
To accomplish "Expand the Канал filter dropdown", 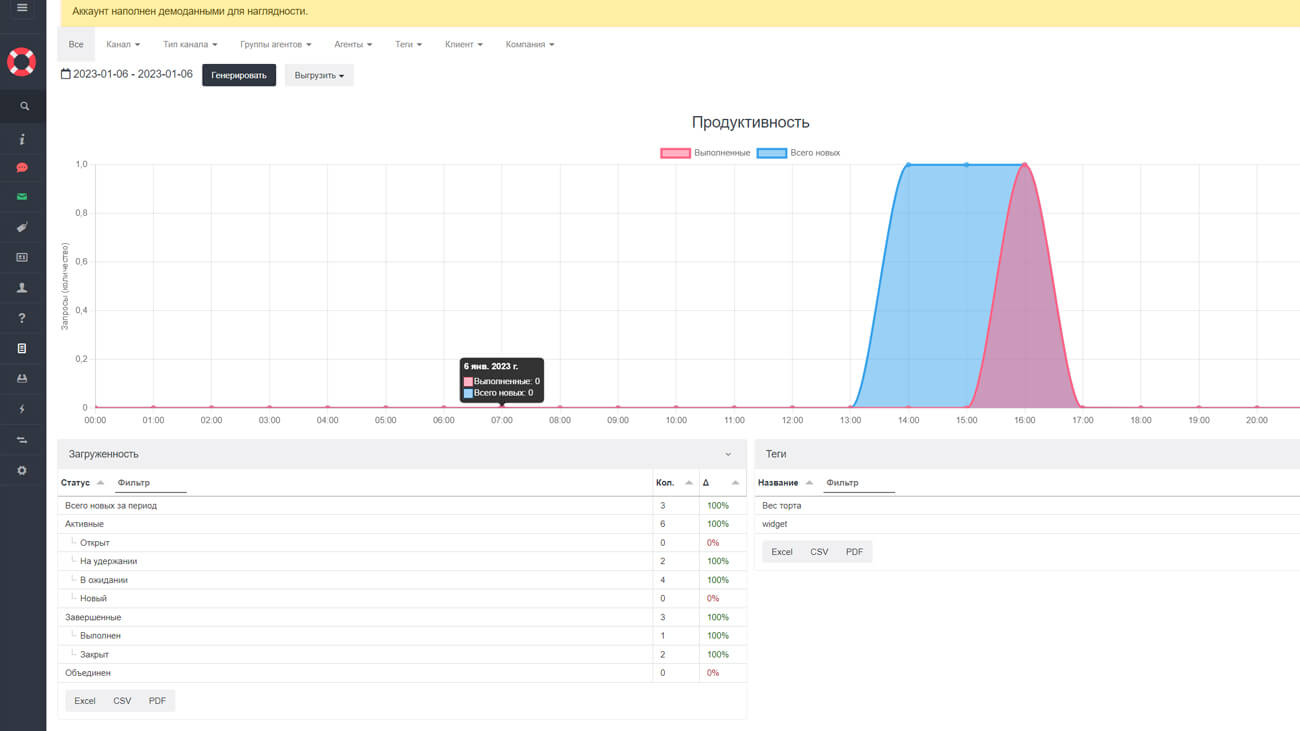I will tap(123, 45).
